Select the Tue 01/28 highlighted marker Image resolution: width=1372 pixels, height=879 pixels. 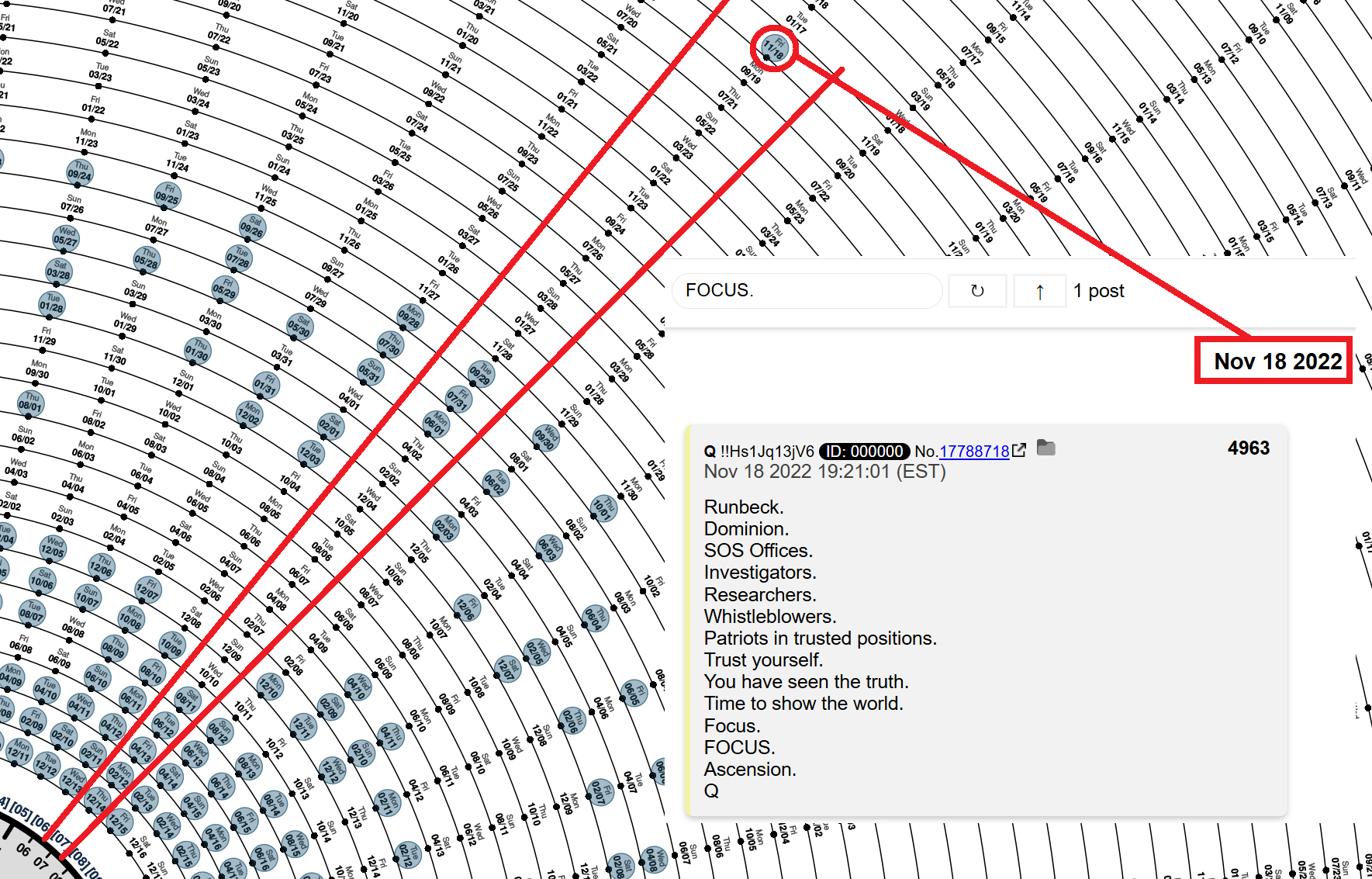pyautogui.click(x=52, y=303)
